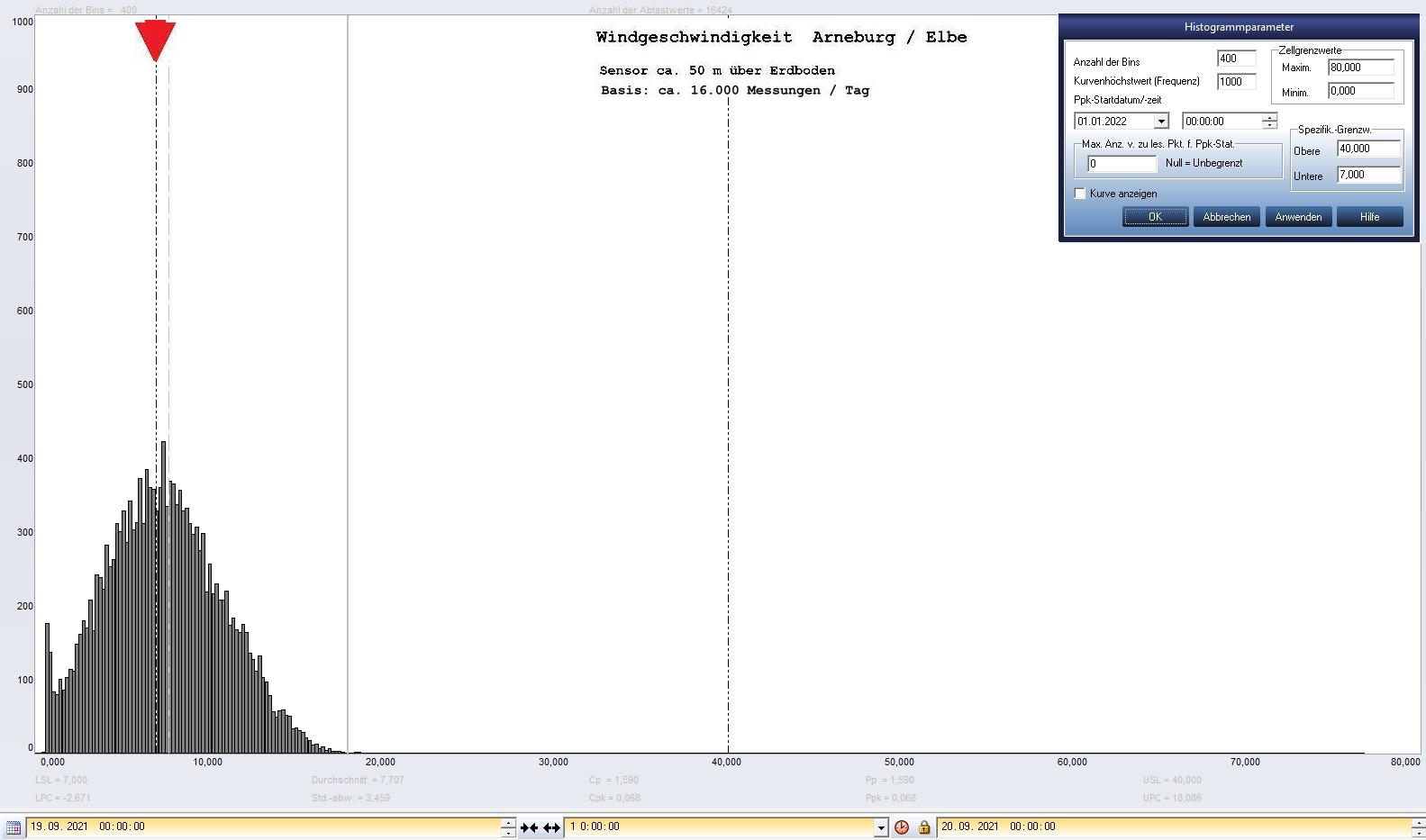Screen dimensions: 1426x840
Task: Enable the 'Kurve anzeigen' checkbox
Action: point(1080,194)
